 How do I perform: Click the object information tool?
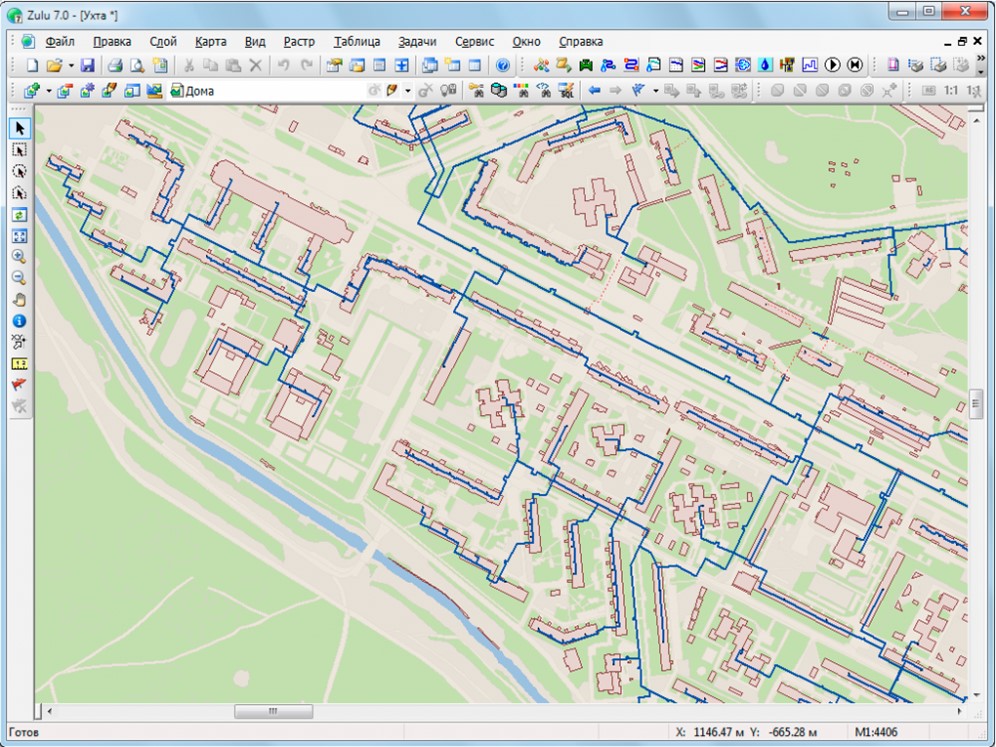(x=19, y=321)
